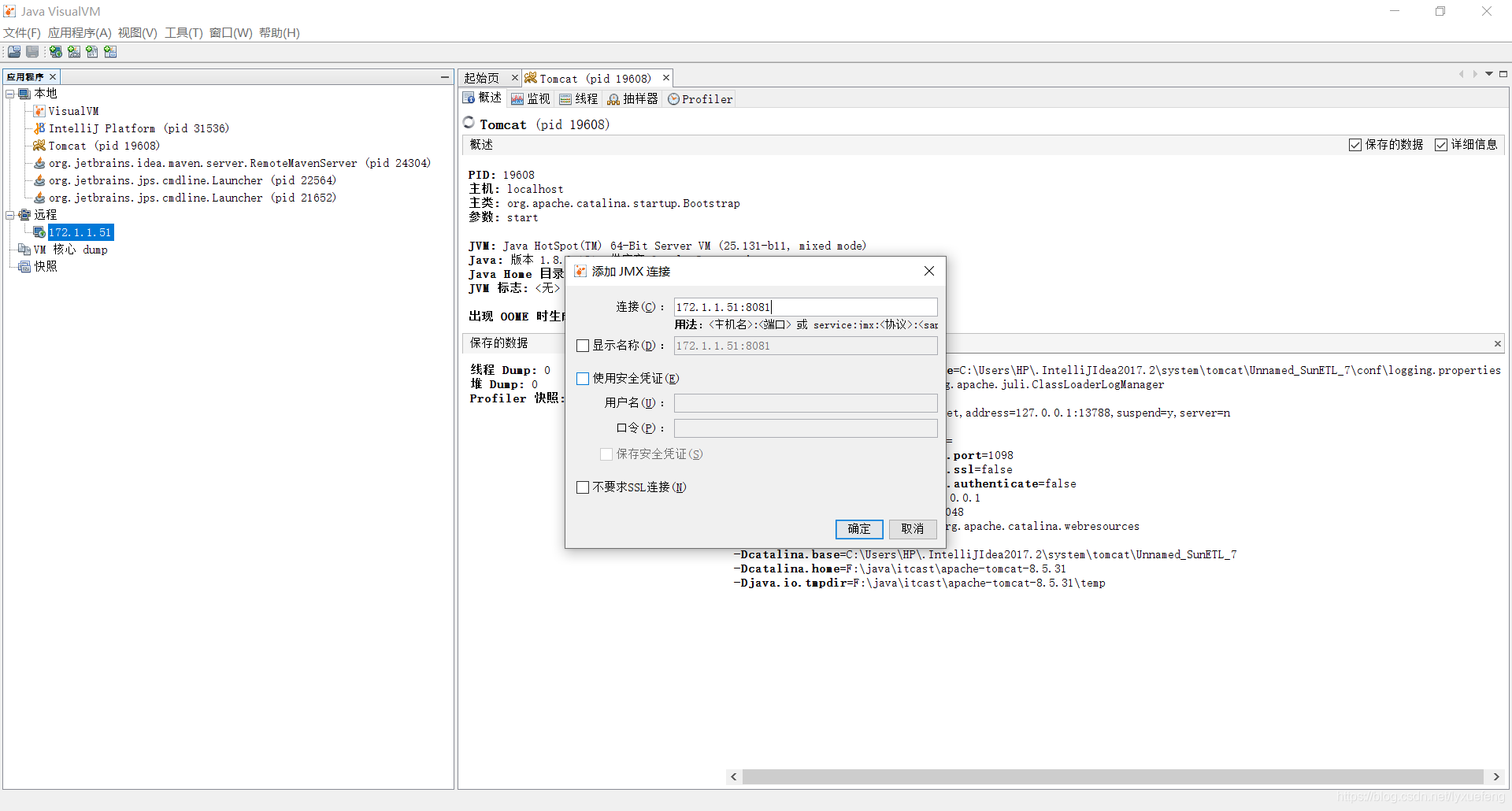
Task: Click the greyed Save toolbar icon
Action: tap(32, 52)
